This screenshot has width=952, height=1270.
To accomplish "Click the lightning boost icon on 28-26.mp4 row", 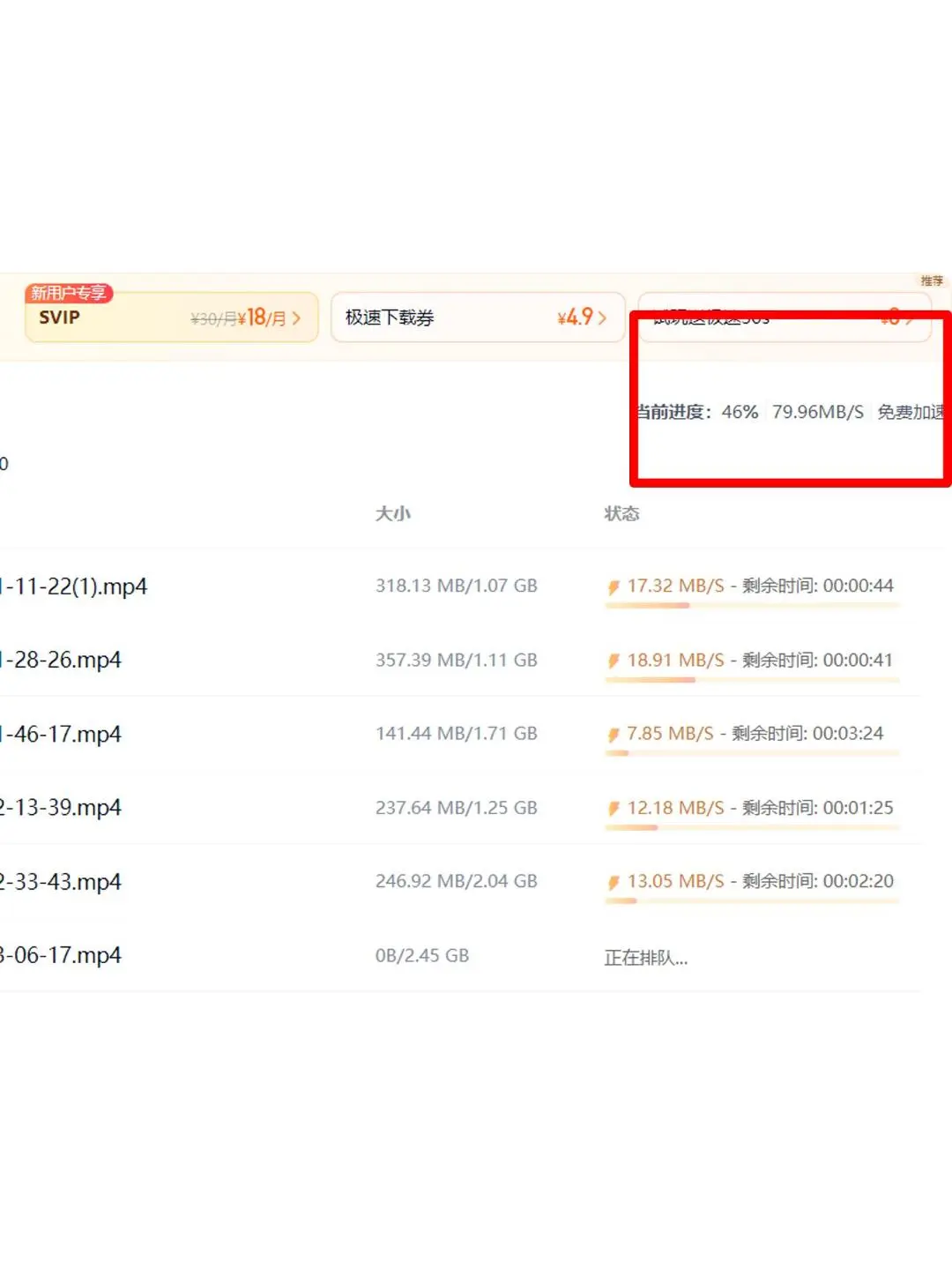I will point(614,660).
